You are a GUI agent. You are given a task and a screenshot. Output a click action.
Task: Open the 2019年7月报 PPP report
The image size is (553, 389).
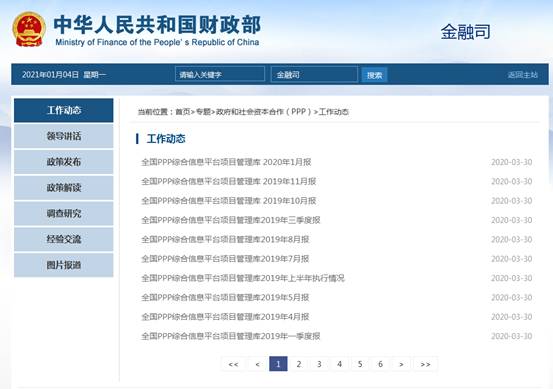(x=225, y=259)
